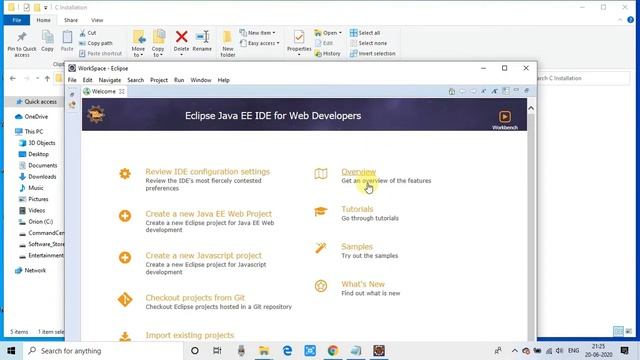Viewport: 640px width, 360px height.
Task: Open the Customize page icon in Welcome toolbar
Action: coord(506,91)
